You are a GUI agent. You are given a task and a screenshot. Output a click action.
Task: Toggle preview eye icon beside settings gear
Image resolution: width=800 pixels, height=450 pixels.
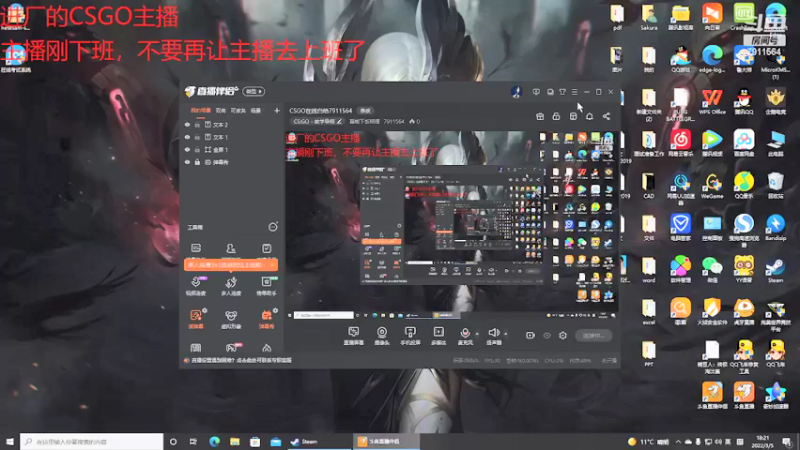547,335
